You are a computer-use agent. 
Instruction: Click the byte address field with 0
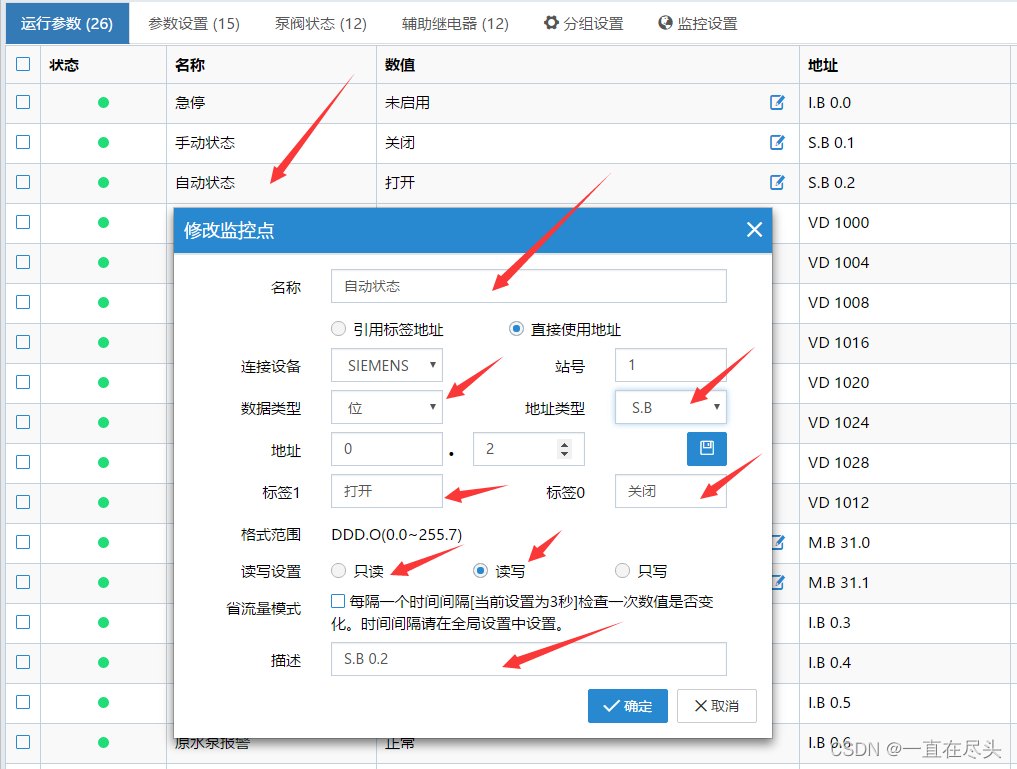[387, 449]
